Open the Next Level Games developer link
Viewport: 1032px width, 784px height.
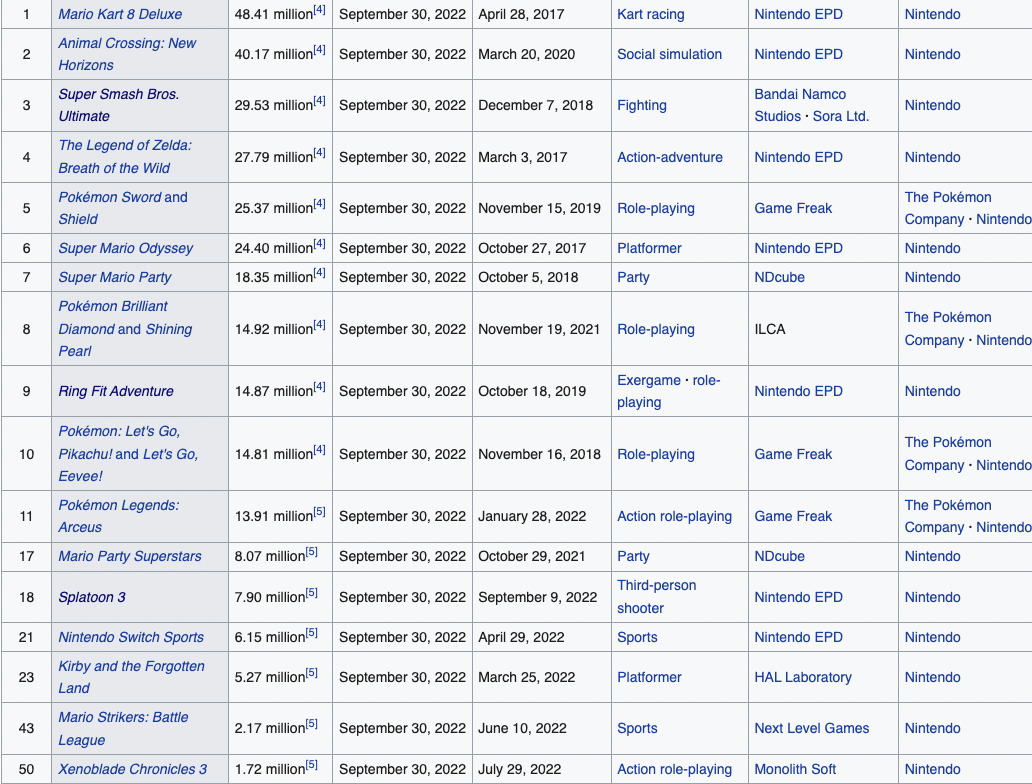pyautogui.click(x=812, y=728)
